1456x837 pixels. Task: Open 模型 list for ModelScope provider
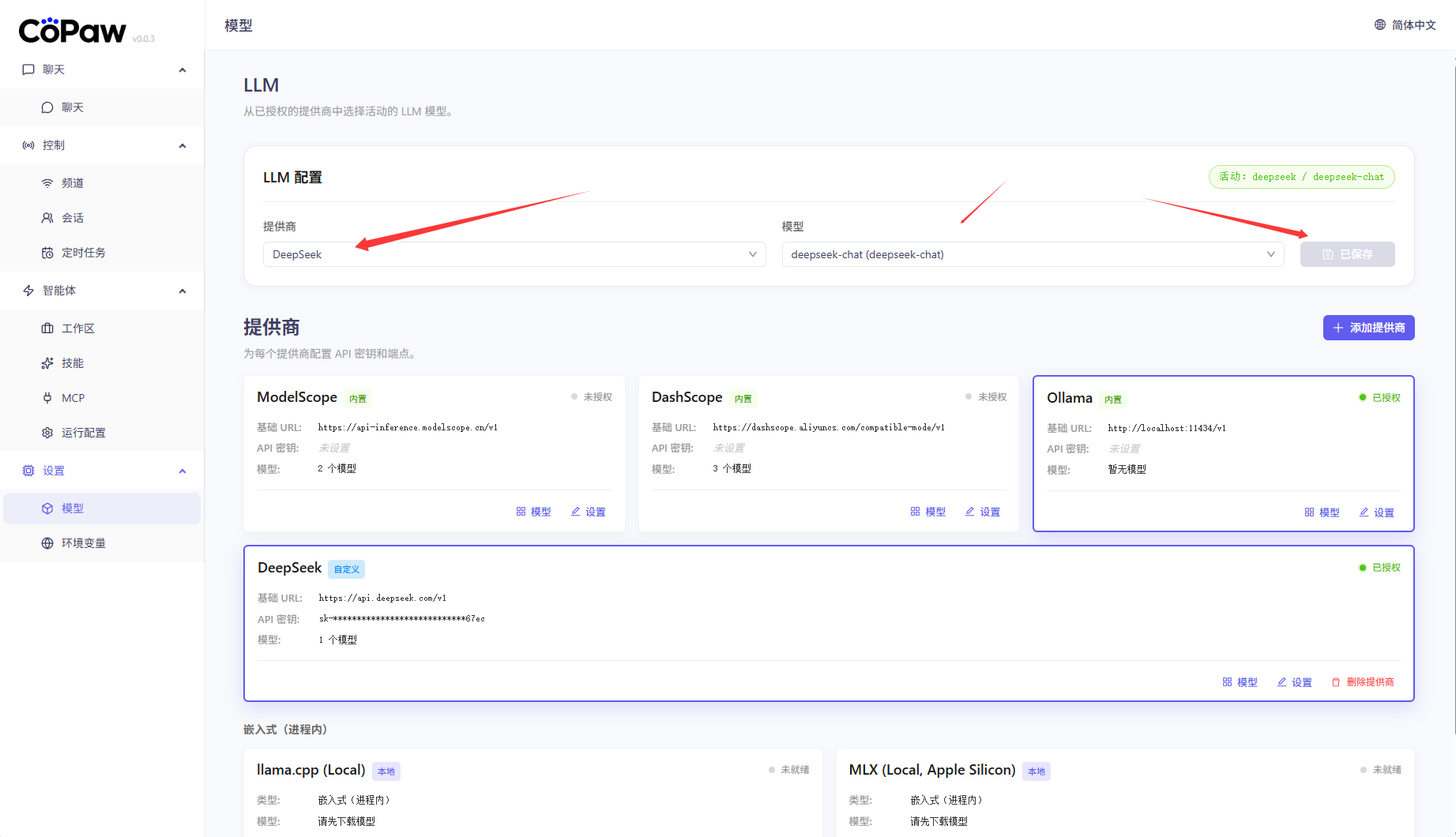tap(533, 512)
